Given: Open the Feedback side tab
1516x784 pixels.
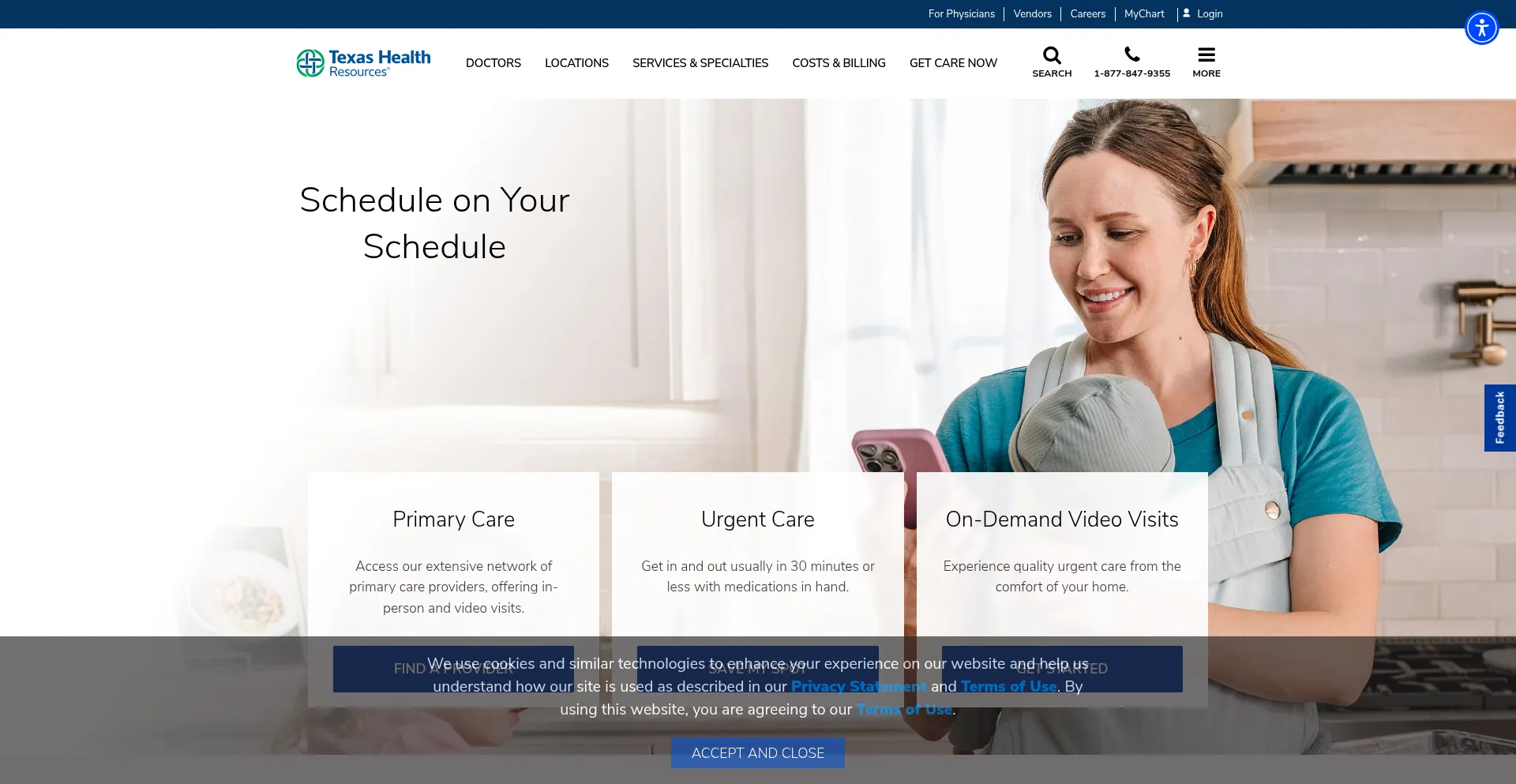Looking at the screenshot, I should point(1499,418).
